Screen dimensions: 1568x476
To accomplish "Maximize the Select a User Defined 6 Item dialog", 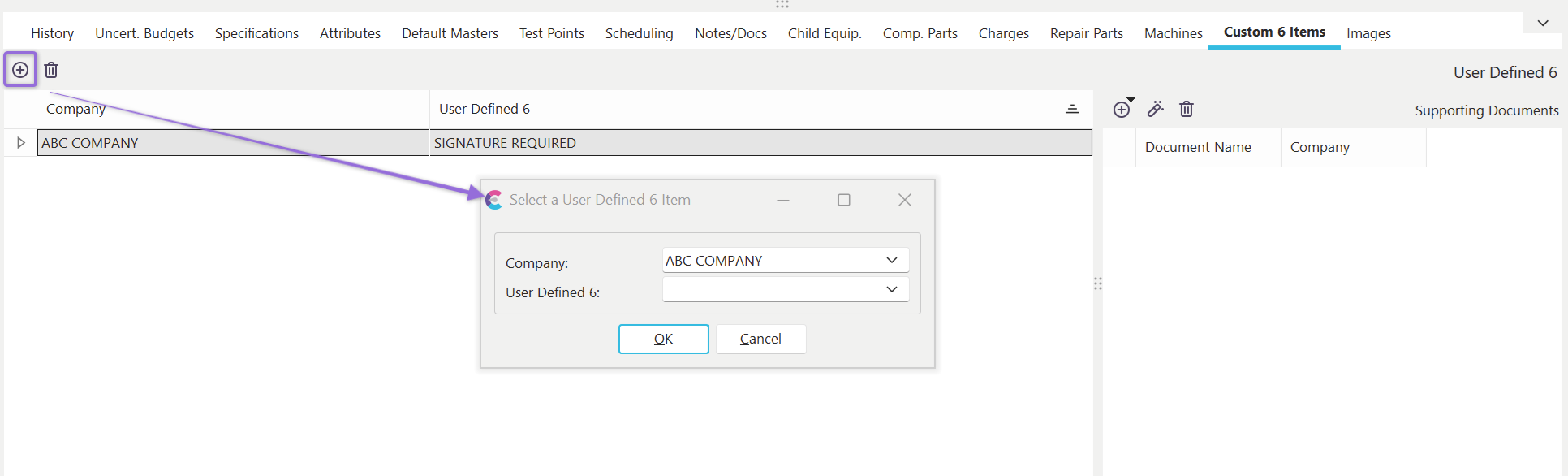I will 844,200.
